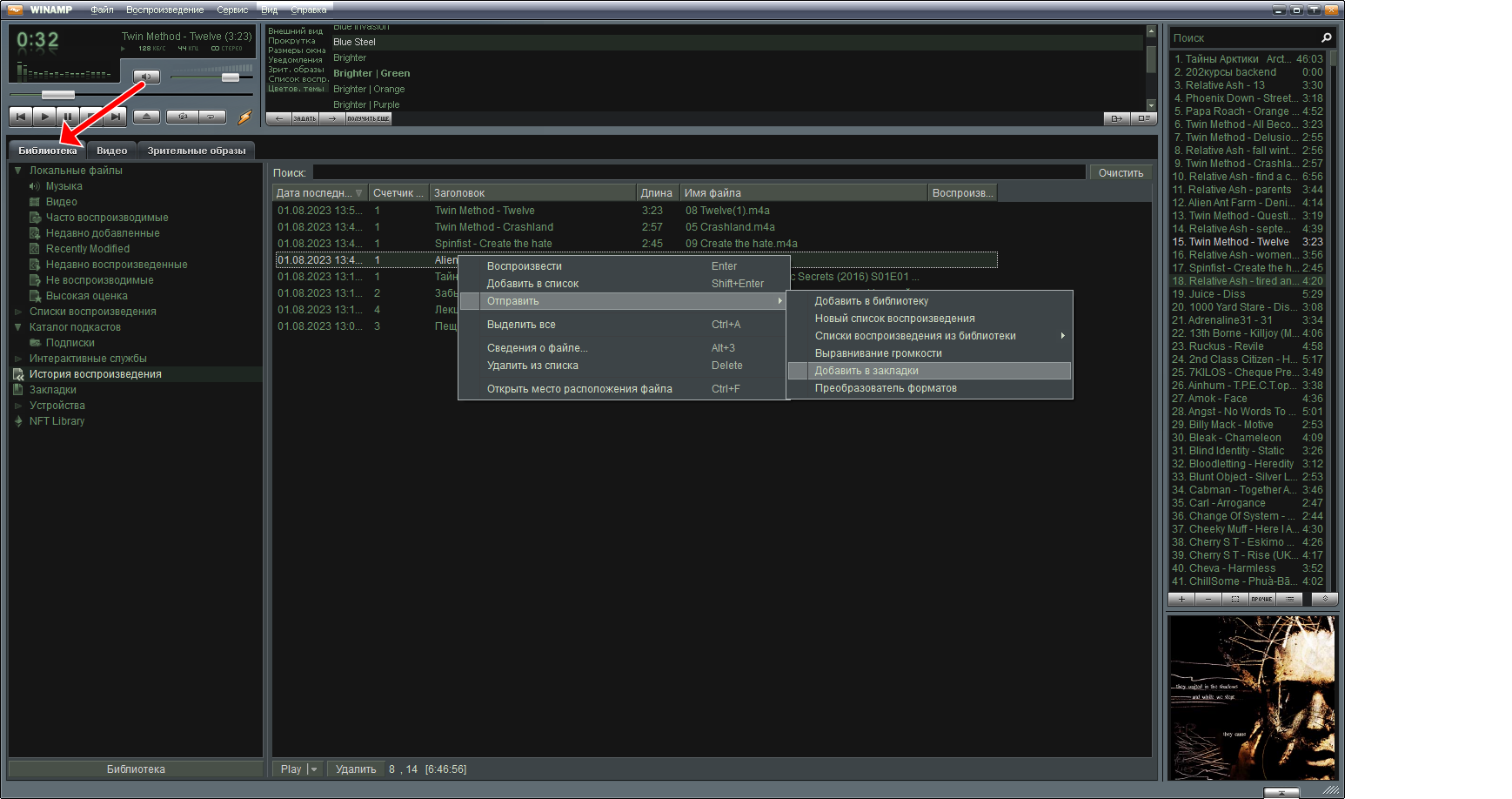
Task: Click the Winamp lightning bolt icon
Action: (x=244, y=117)
